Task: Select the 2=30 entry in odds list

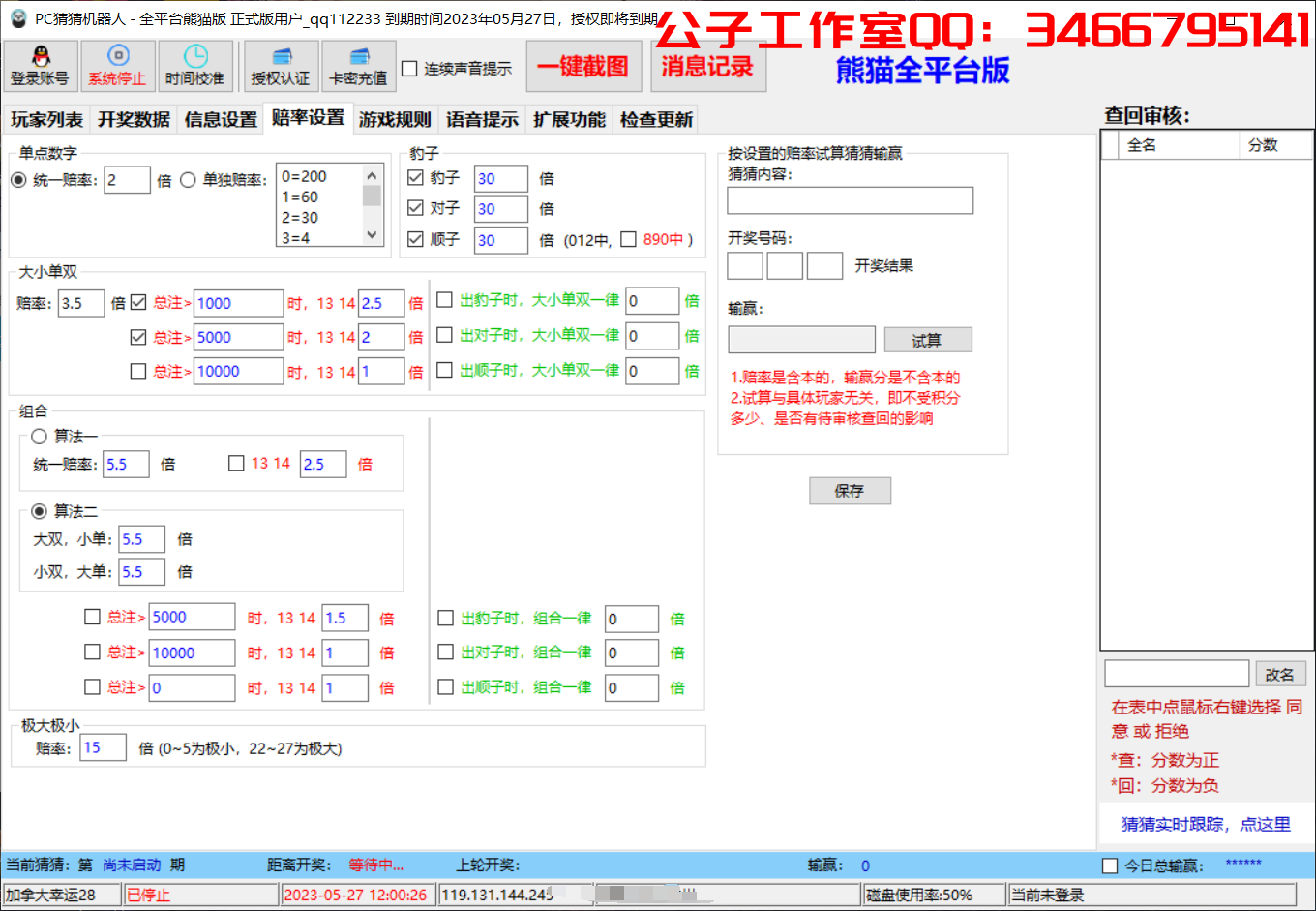Action: (x=300, y=218)
